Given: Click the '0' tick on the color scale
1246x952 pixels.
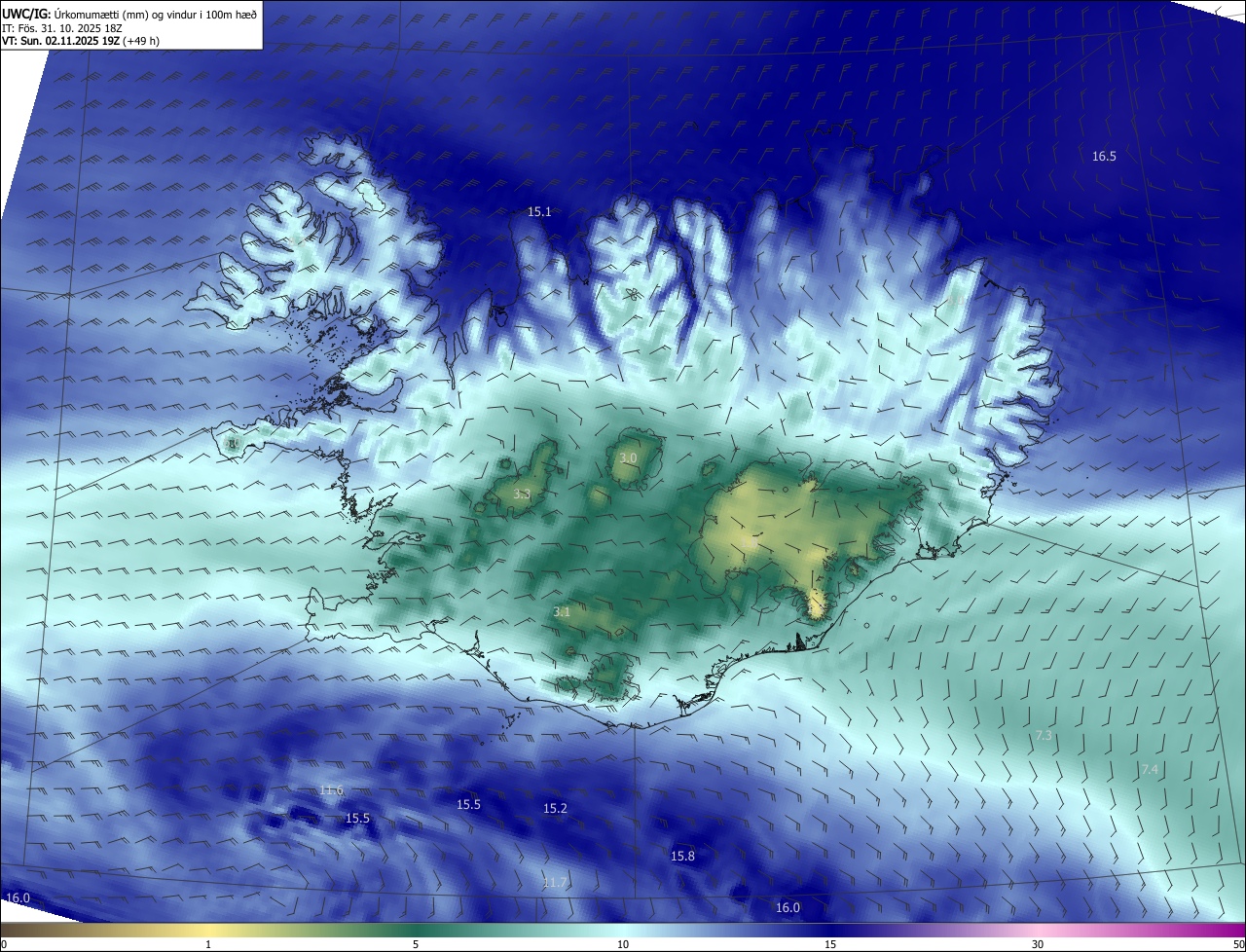Looking at the screenshot, I should click(4, 944).
